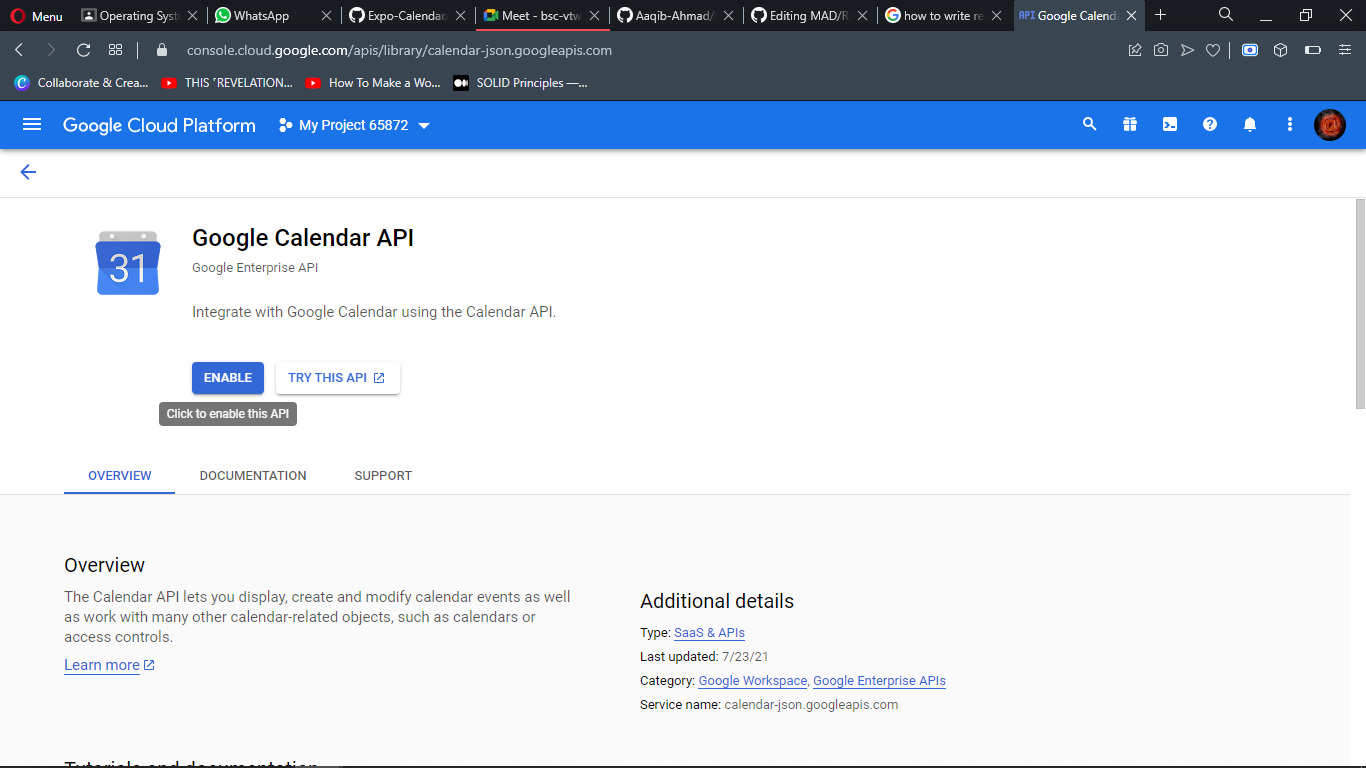Open the SaaS & APIs type link
This screenshot has width=1366, height=768.
[x=709, y=633]
